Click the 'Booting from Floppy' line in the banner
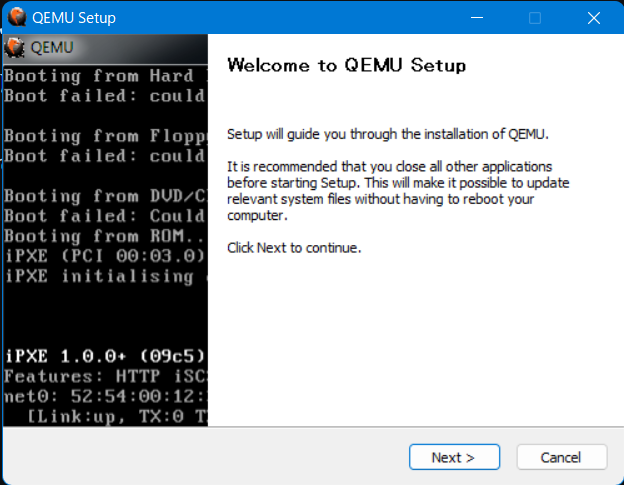624x485 pixels. (x=104, y=136)
